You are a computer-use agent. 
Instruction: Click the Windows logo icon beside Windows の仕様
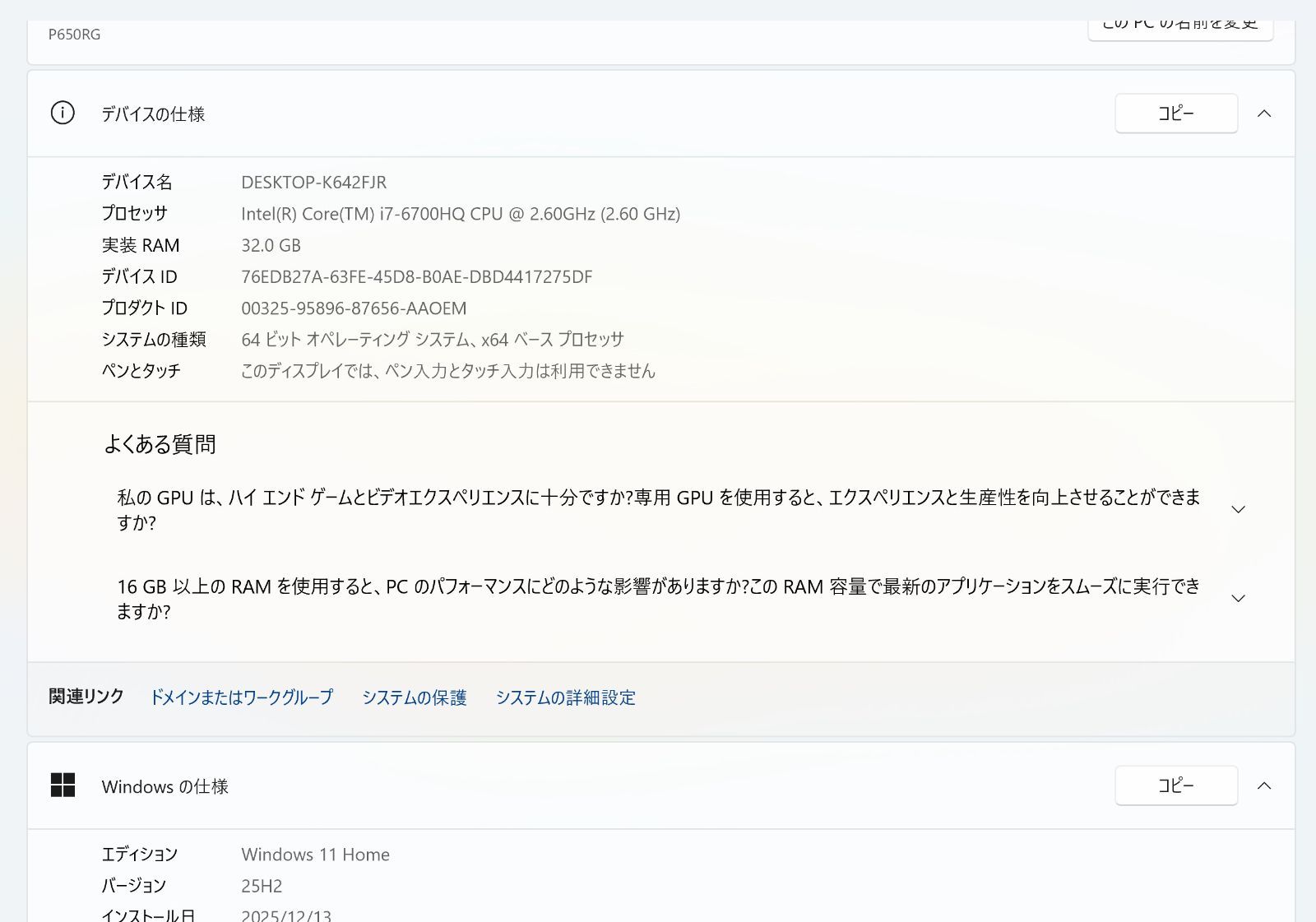point(63,785)
